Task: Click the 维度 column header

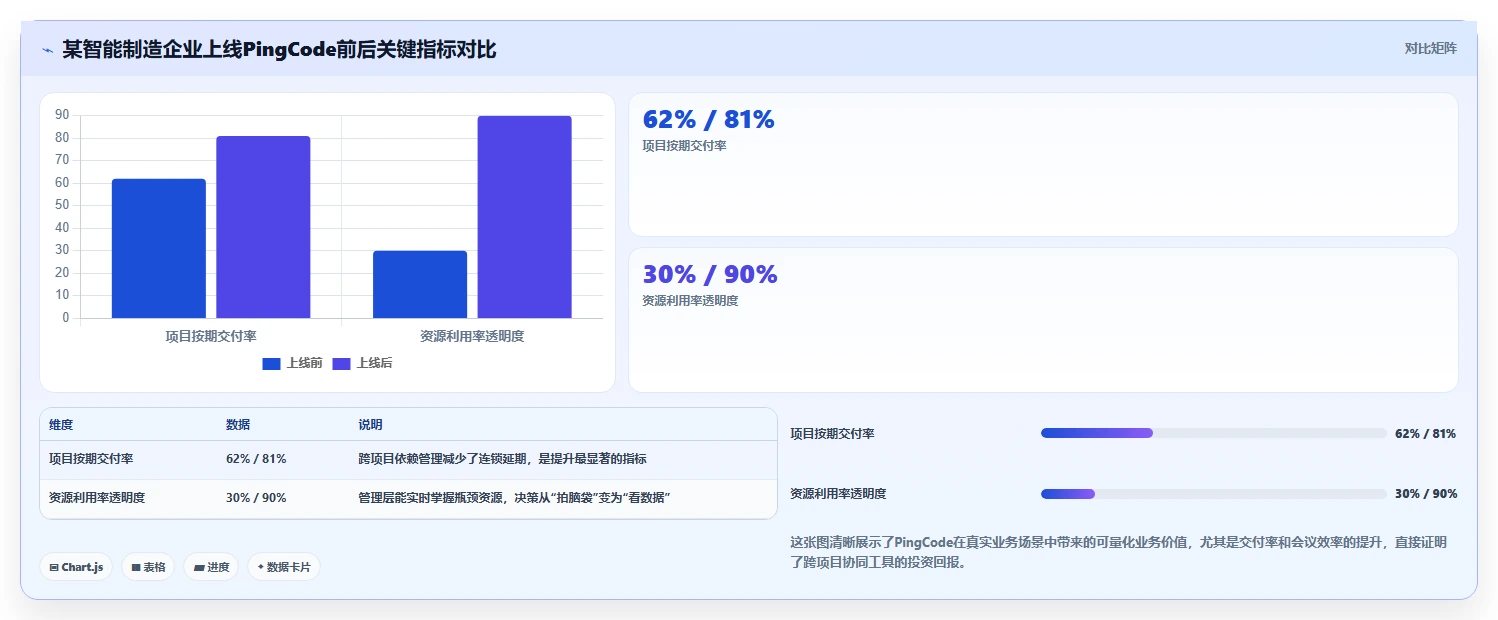Action: click(61, 425)
